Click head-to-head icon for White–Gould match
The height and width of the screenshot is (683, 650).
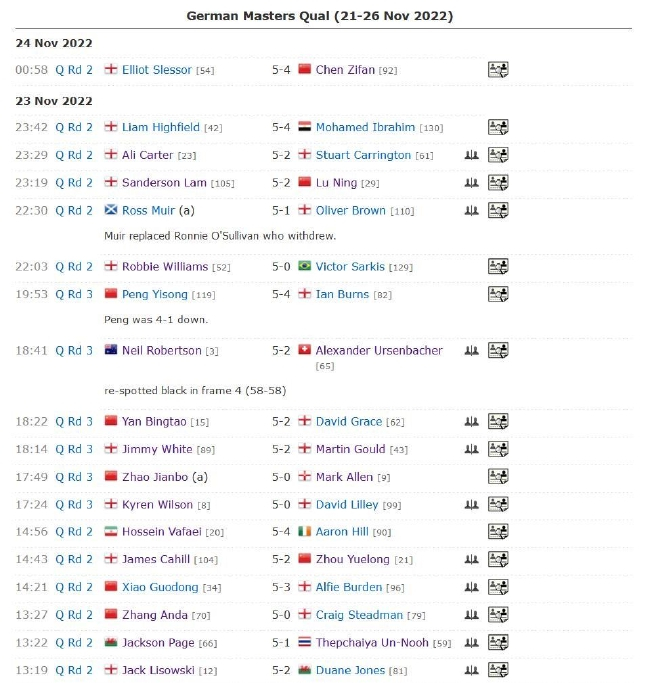click(471, 449)
